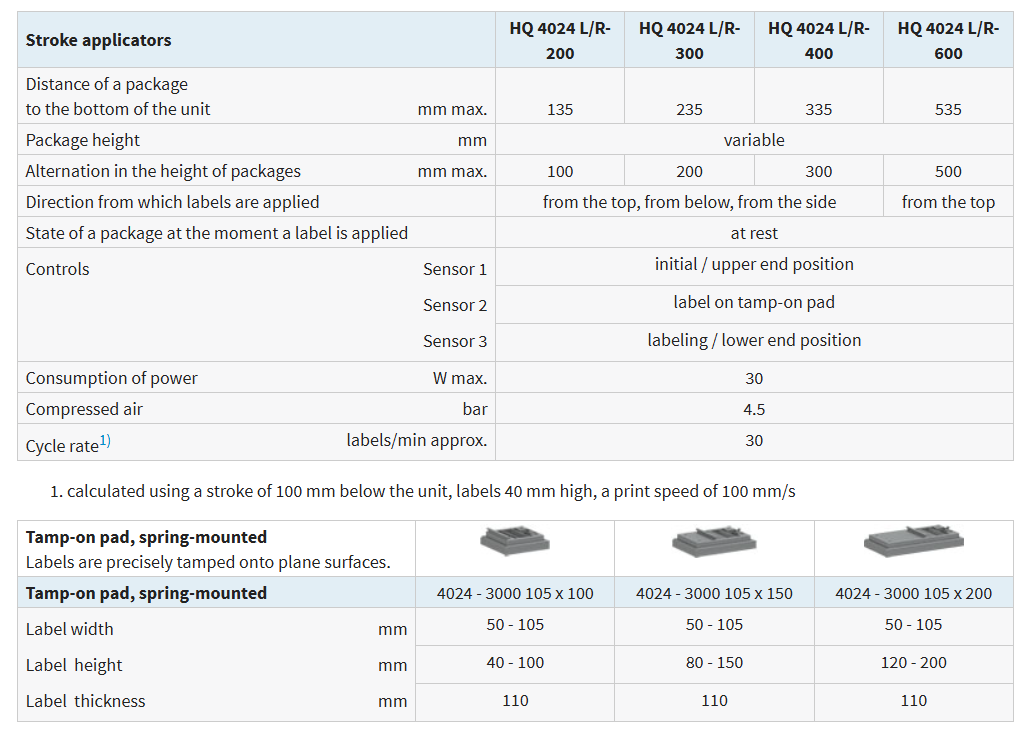
Task: Select the 4024 - 3000 105 x 100 cell
Action: (515, 593)
